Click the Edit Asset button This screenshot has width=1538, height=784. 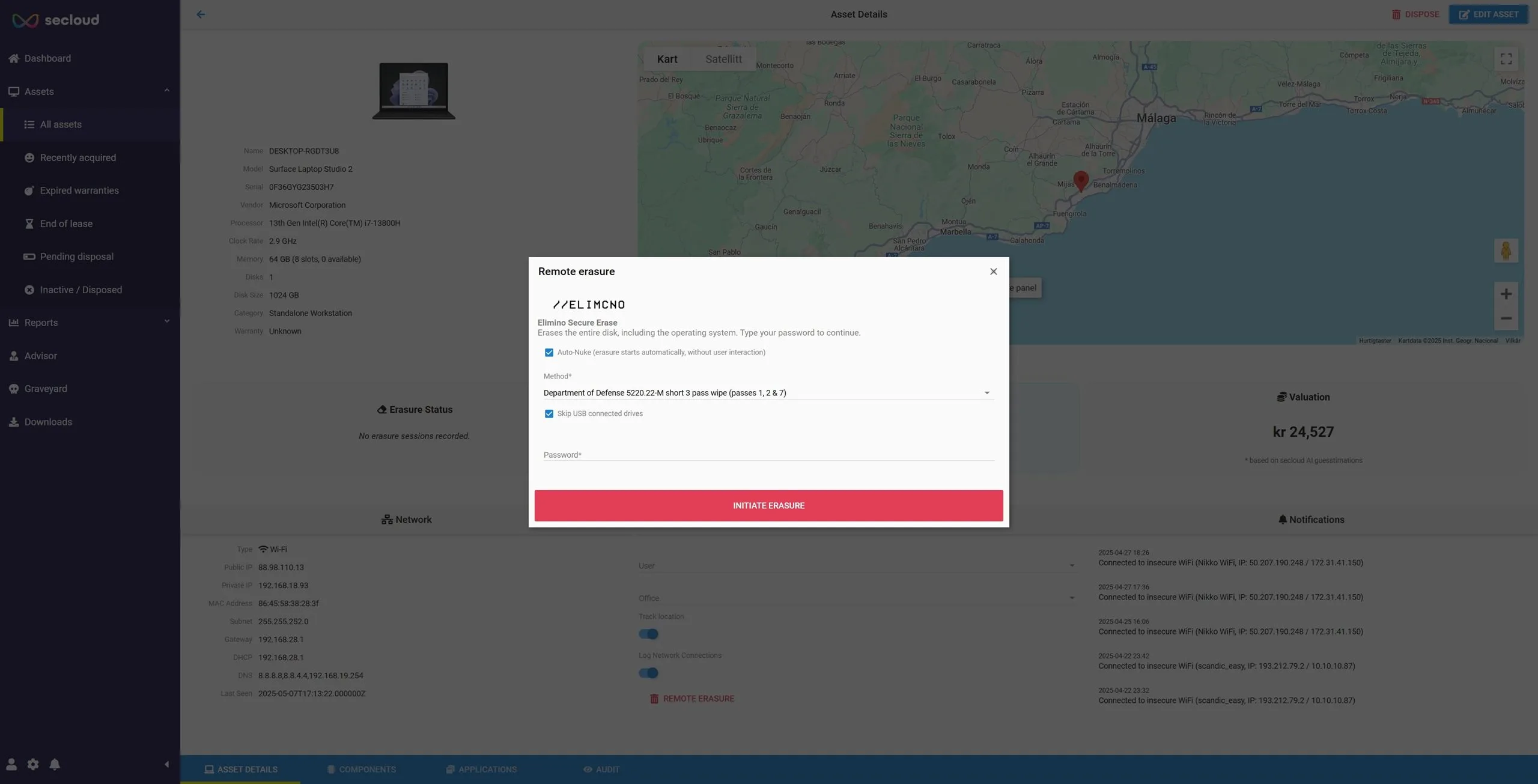[1488, 14]
